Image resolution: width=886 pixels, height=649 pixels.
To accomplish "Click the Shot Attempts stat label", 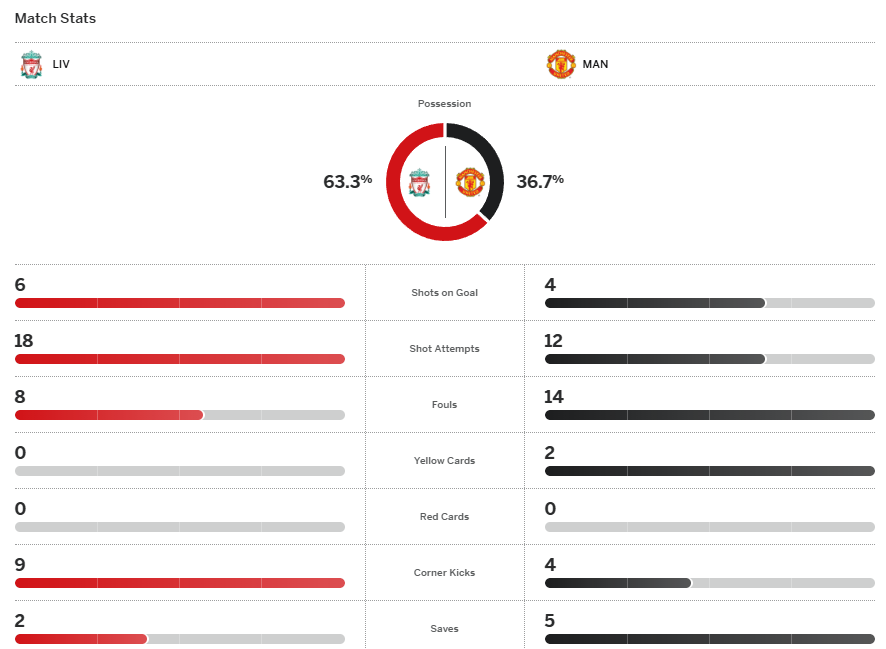I will pyautogui.click(x=444, y=349).
